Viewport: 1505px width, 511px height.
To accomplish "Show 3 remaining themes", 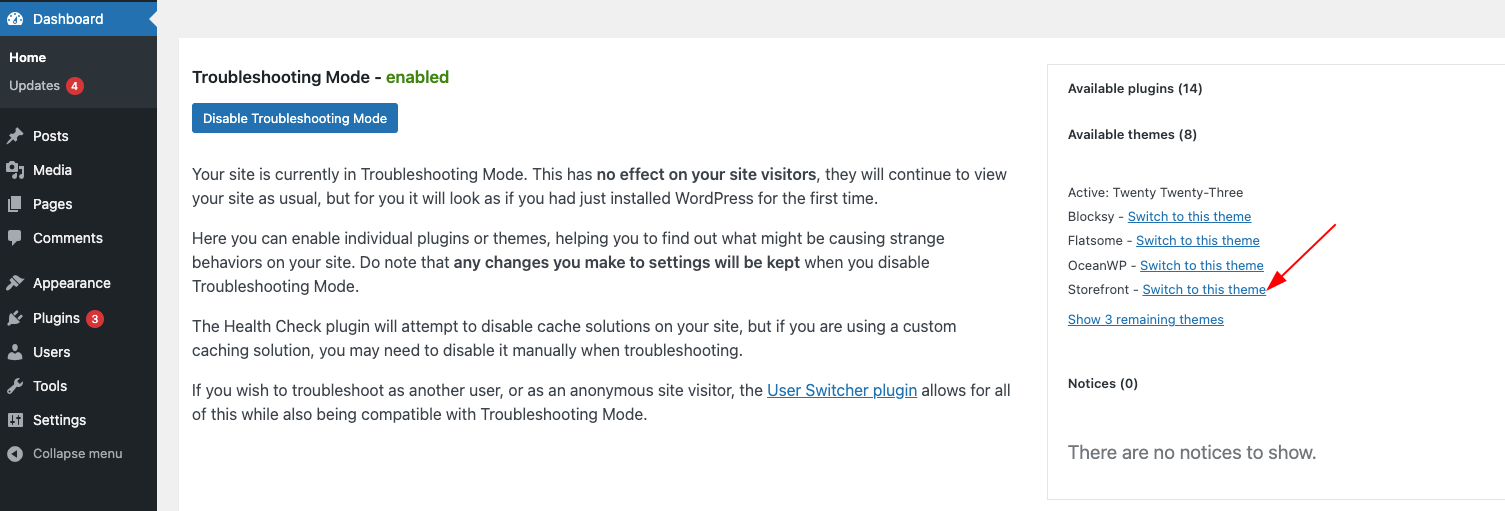I will point(1146,320).
